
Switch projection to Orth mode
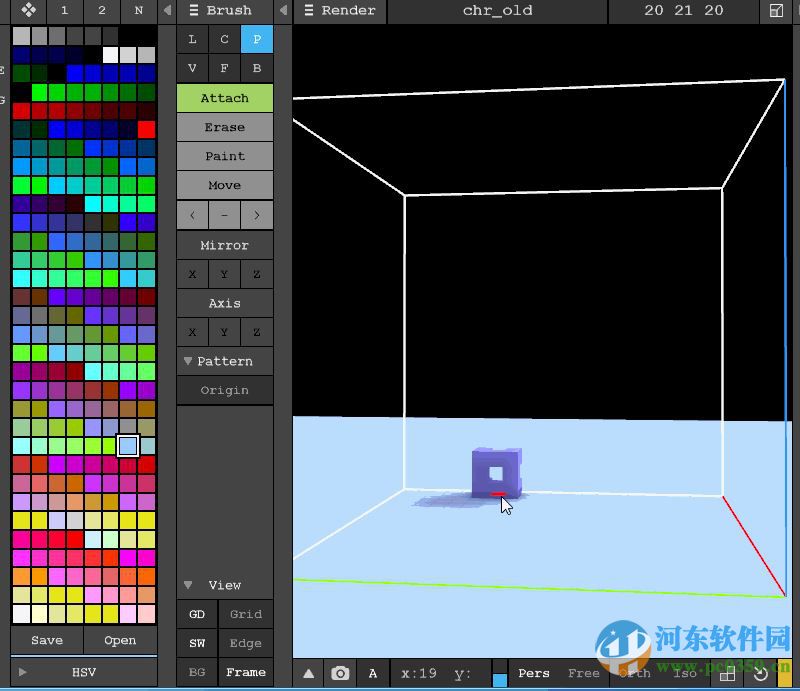point(637,673)
